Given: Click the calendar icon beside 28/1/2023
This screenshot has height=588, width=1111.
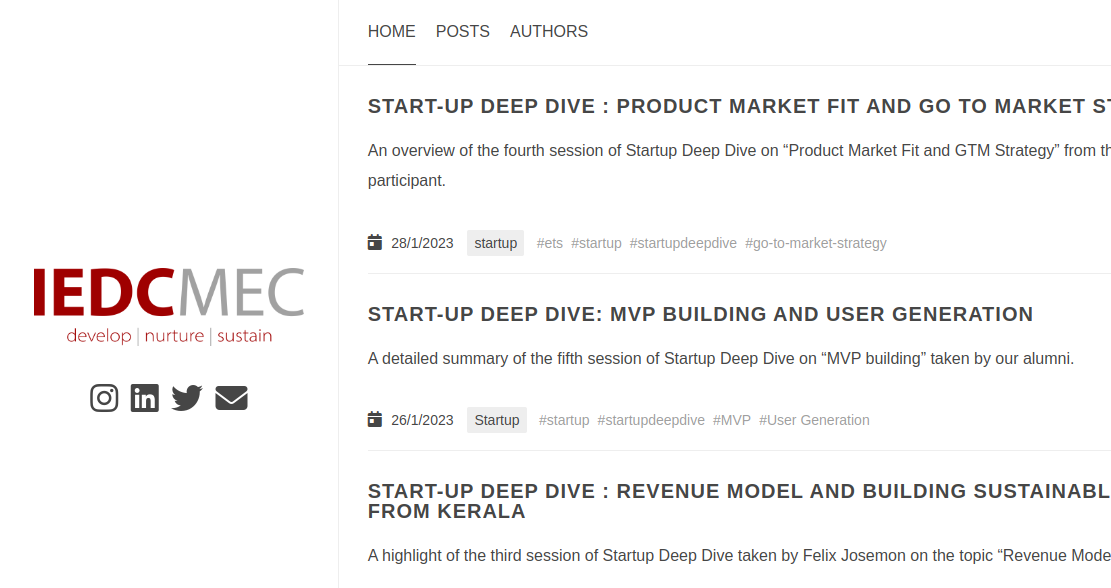Looking at the screenshot, I should point(374,242).
